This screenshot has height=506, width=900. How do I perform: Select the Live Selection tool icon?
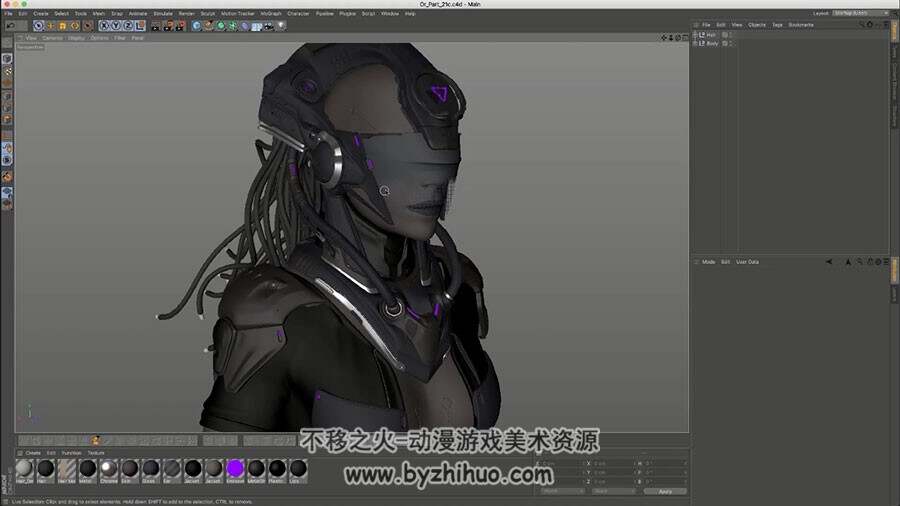pos(38,26)
